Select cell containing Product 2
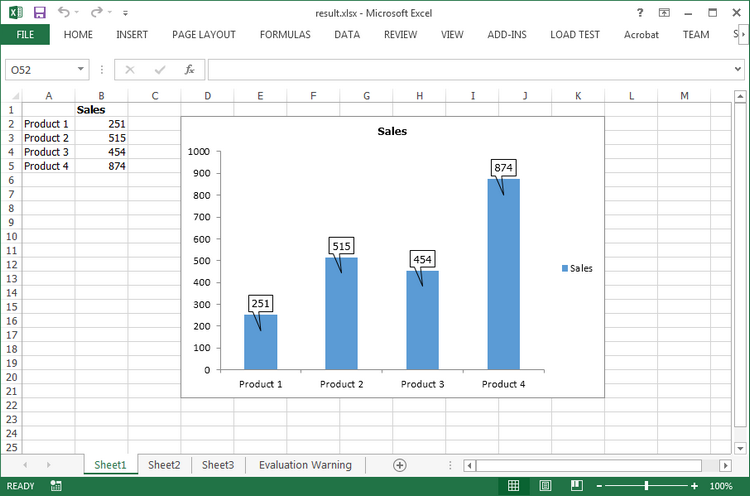Viewport: 750px width, 496px height. pos(48,138)
